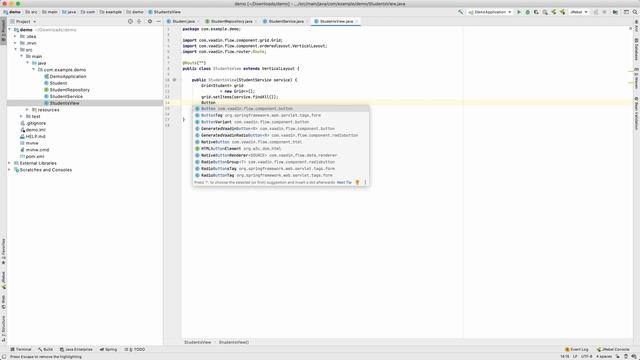Click the Locate (select opened file) target icon
The height and width of the screenshot is (360, 640).
(x=130, y=21)
